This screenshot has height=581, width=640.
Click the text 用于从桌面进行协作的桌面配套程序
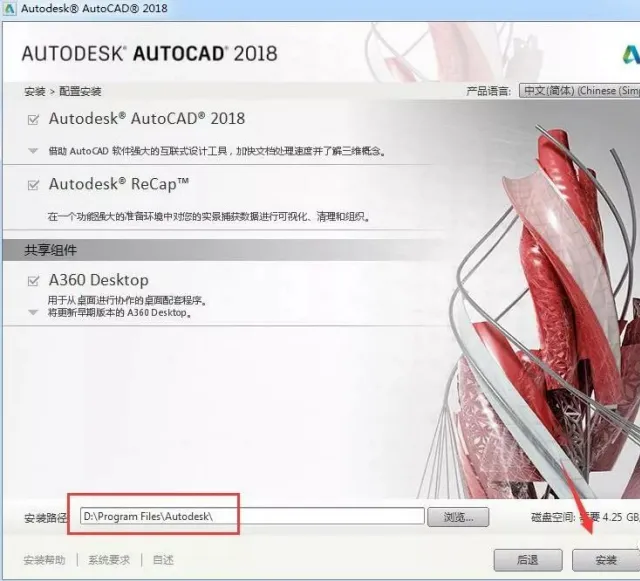pyautogui.click(x=127, y=301)
